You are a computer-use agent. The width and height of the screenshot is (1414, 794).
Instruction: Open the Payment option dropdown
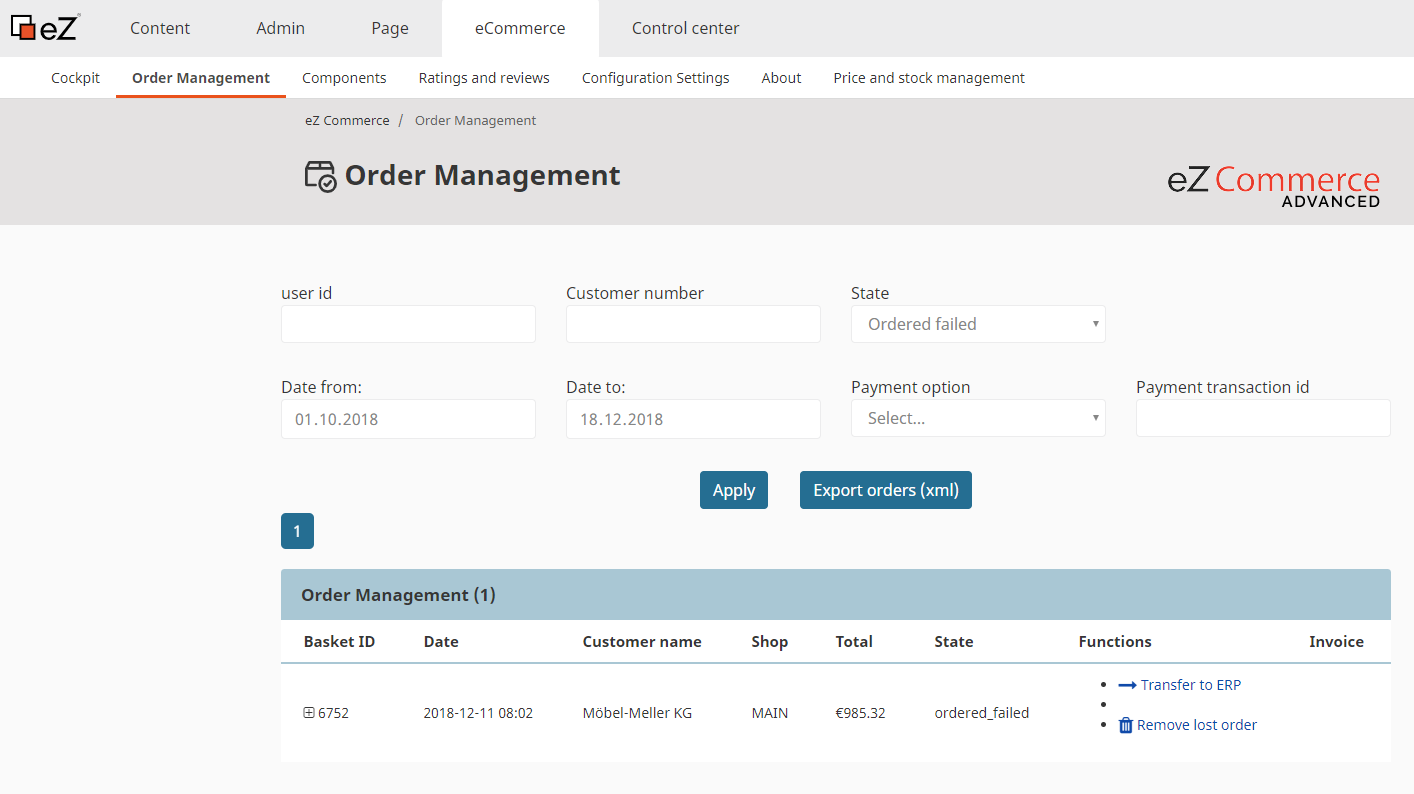pyautogui.click(x=978, y=418)
